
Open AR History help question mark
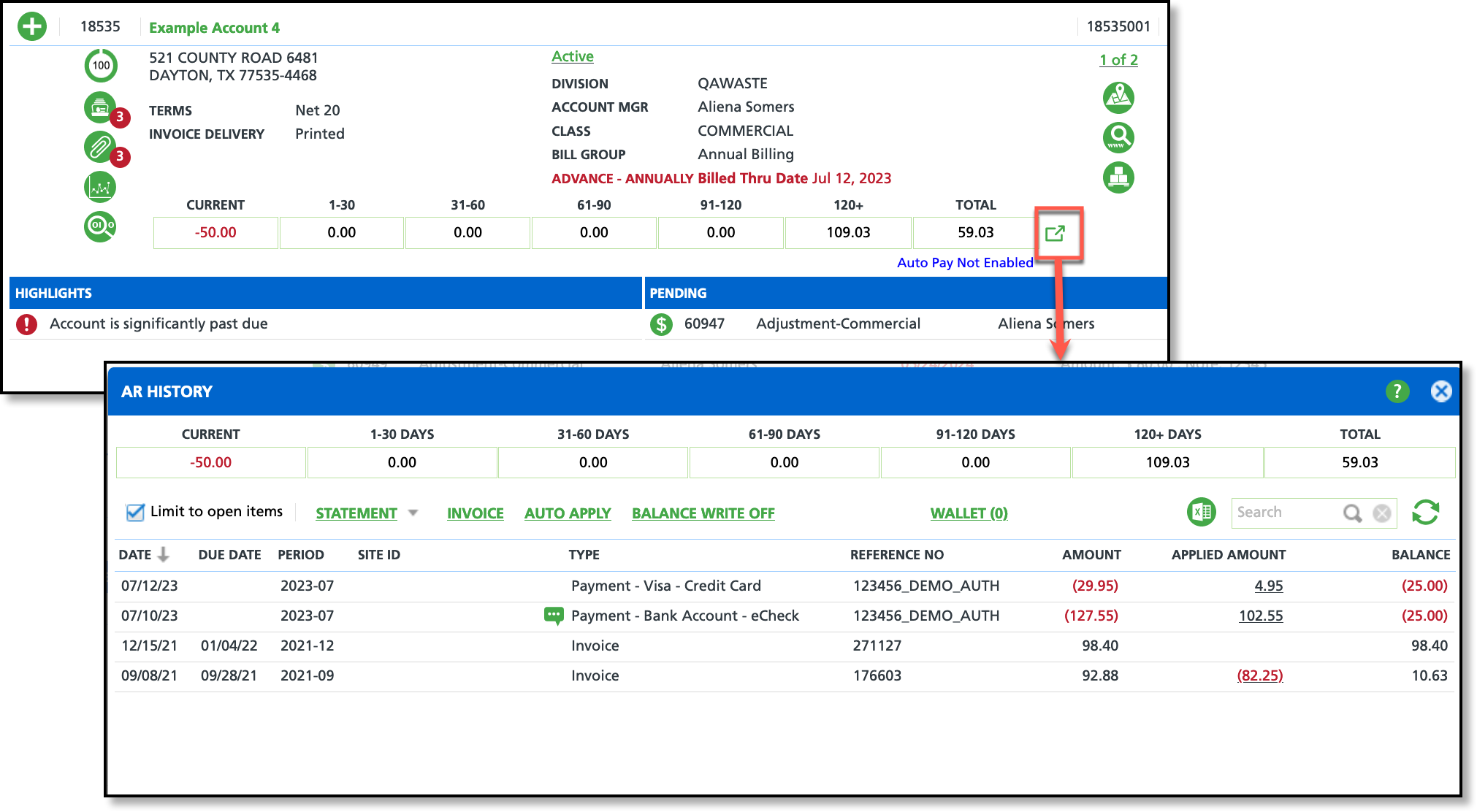(x=1397, y=391)
